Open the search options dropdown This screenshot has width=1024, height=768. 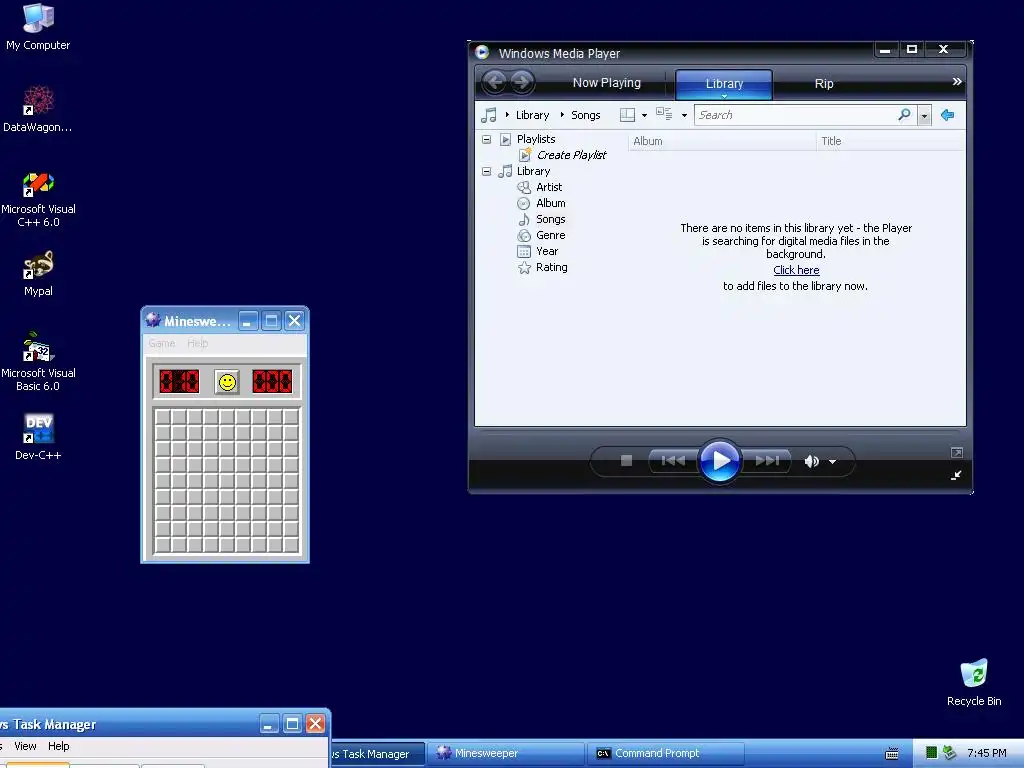924,116
